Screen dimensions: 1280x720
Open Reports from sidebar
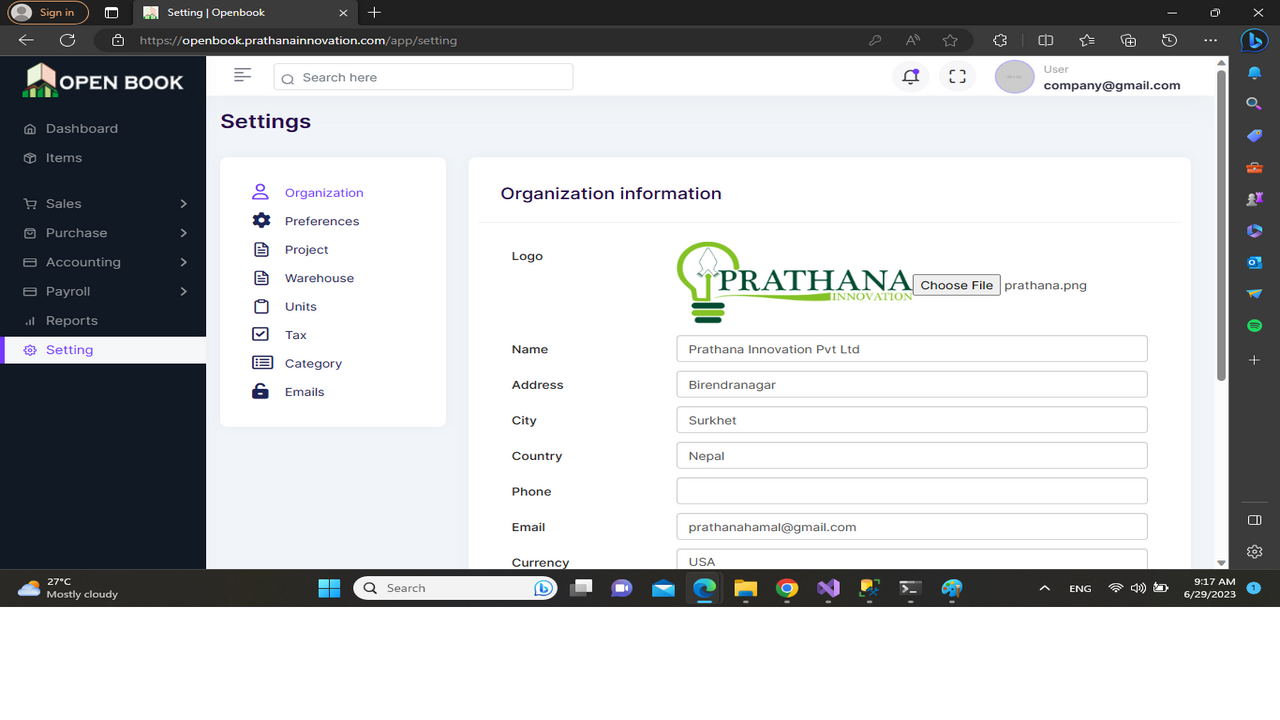(72, 320)
